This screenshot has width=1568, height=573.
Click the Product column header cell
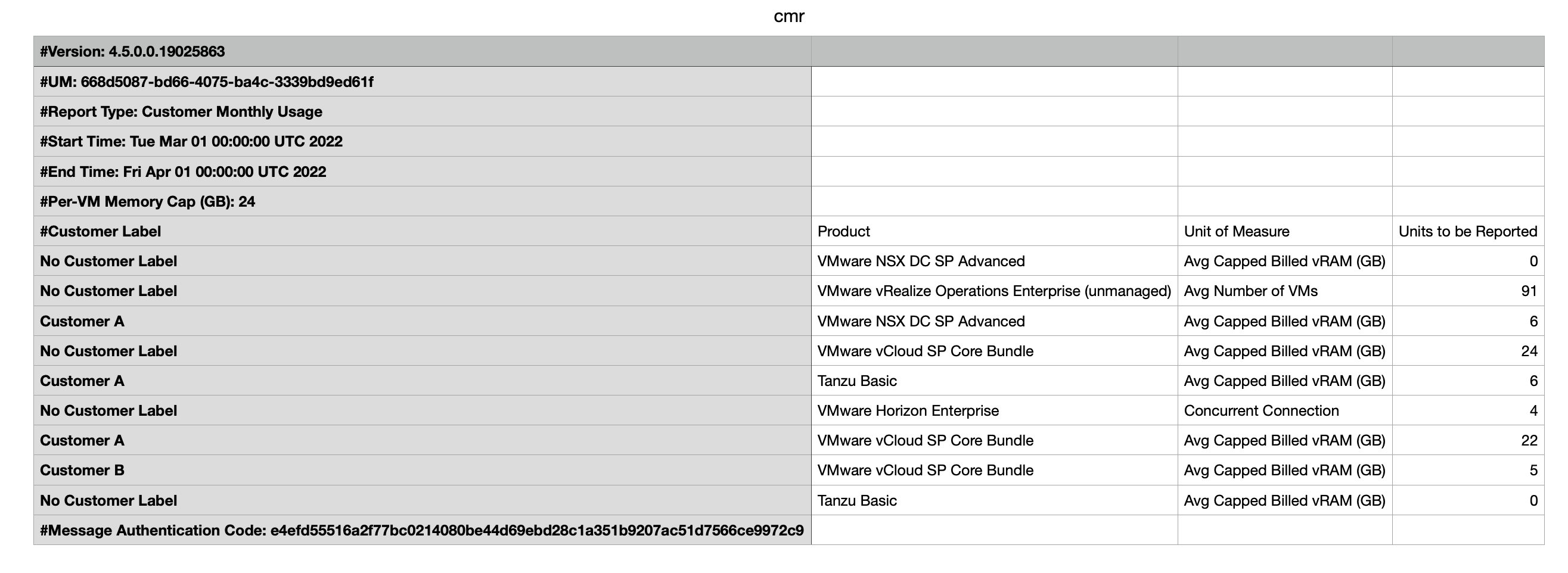click(843, 231)
